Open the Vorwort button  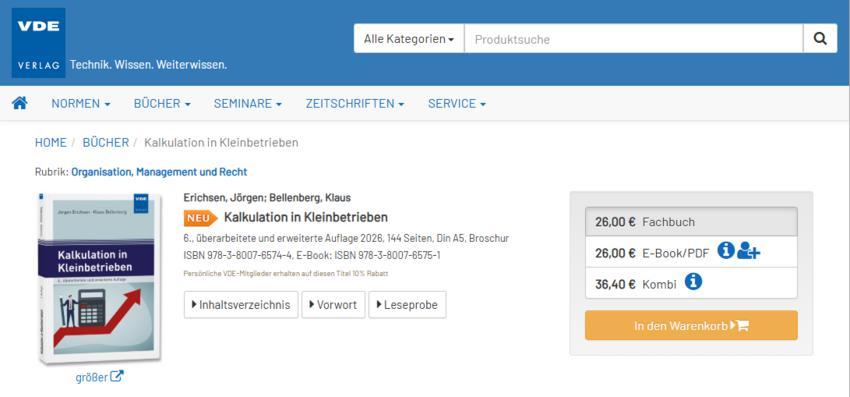pos(333,305)
